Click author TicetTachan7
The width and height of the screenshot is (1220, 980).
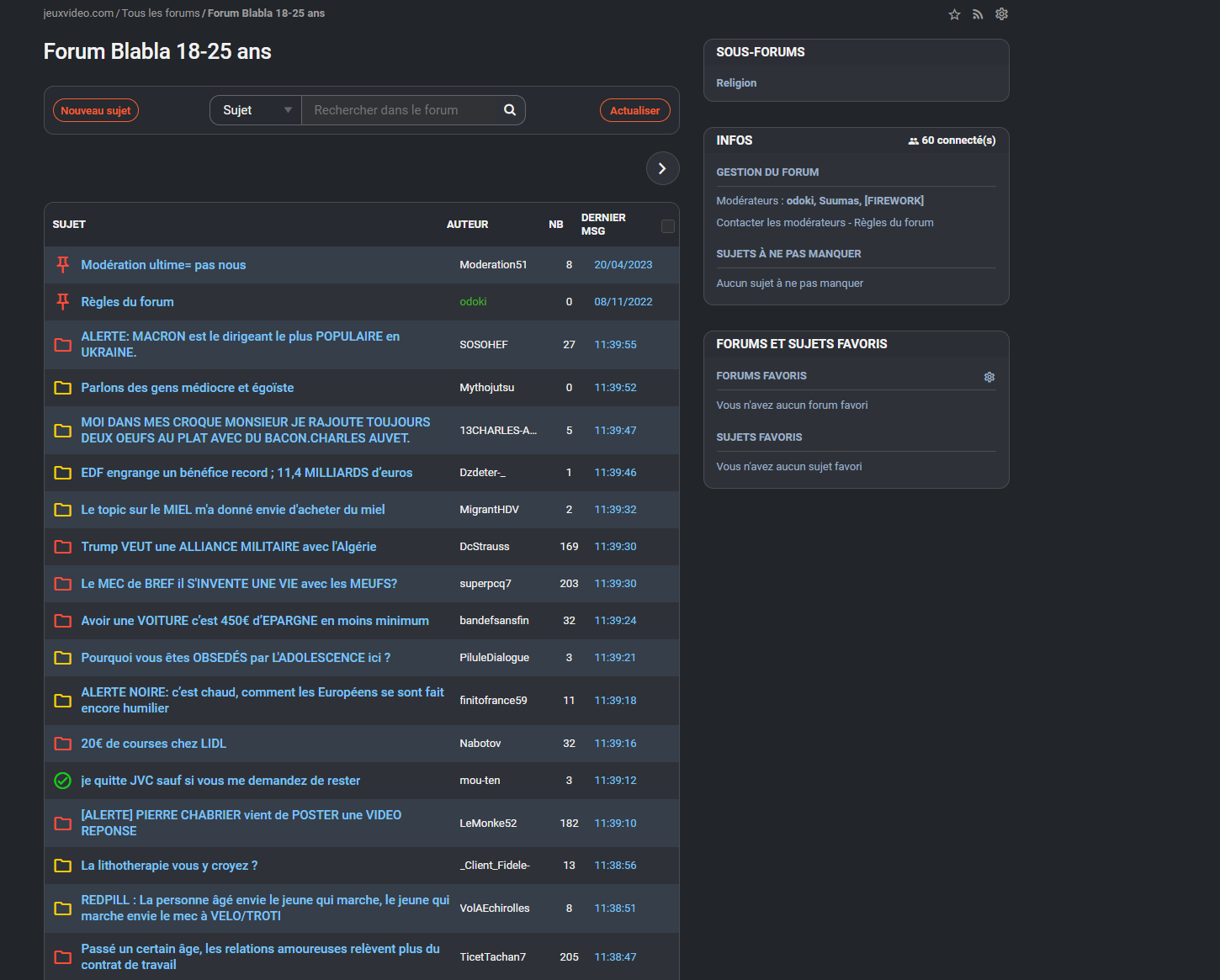click(x=493, y=957)
